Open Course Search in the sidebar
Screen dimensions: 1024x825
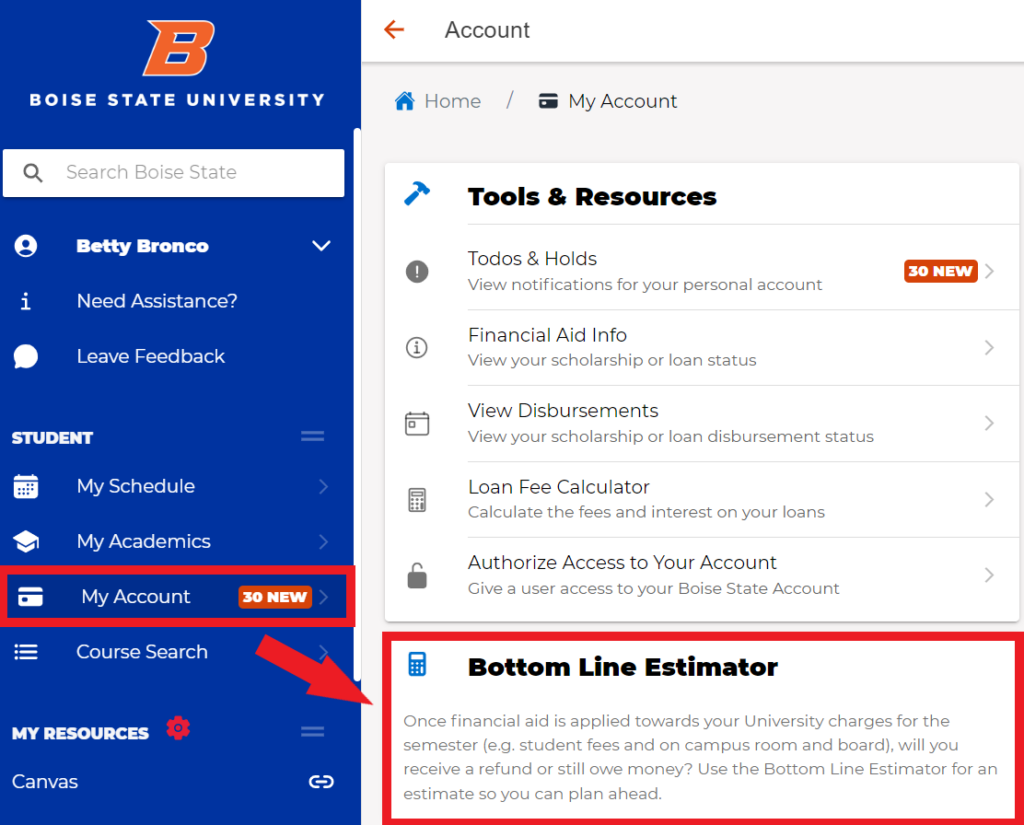click(173, 652)
